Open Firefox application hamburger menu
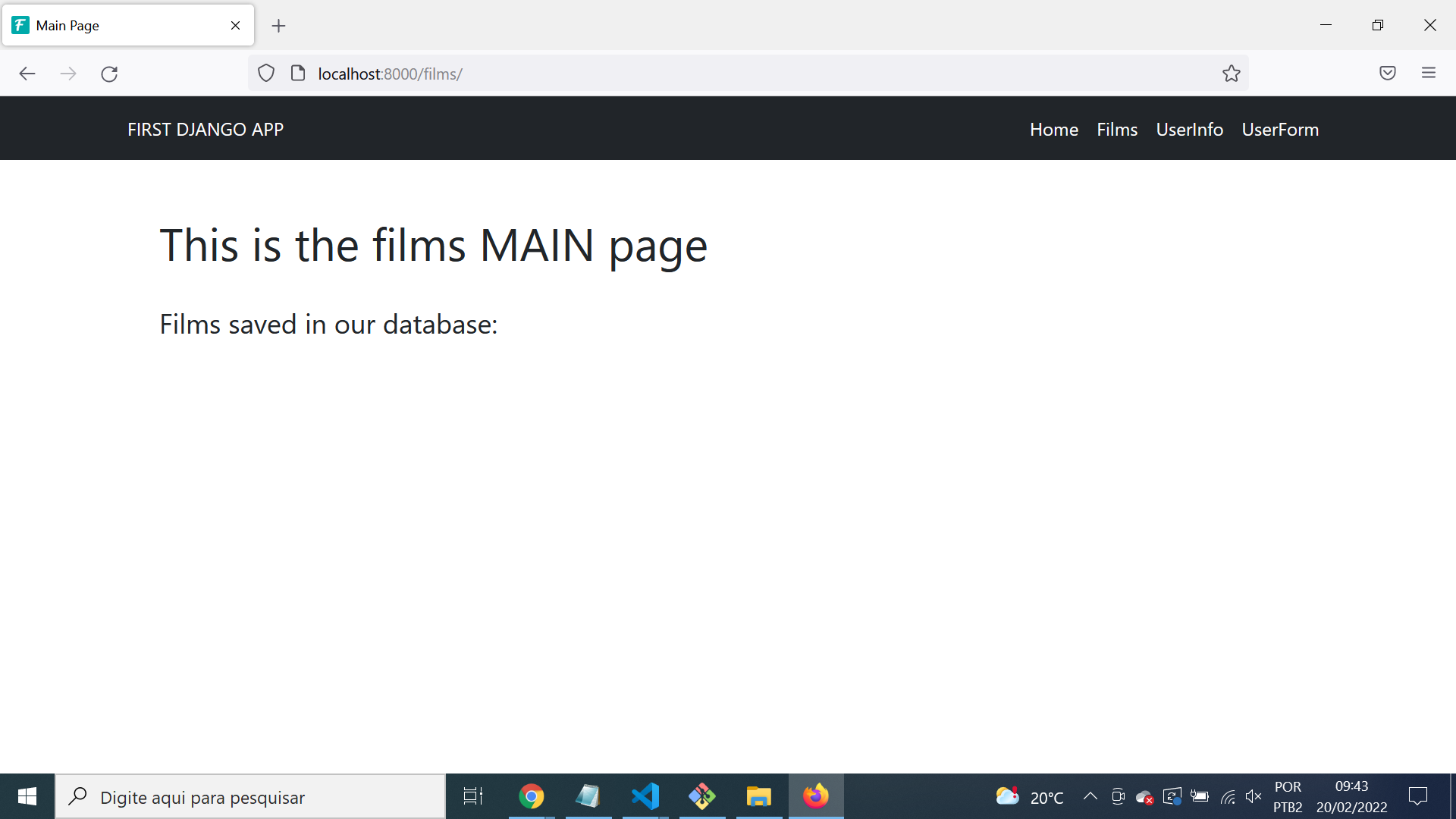1456x819 pixels. tap(1429, 74)
